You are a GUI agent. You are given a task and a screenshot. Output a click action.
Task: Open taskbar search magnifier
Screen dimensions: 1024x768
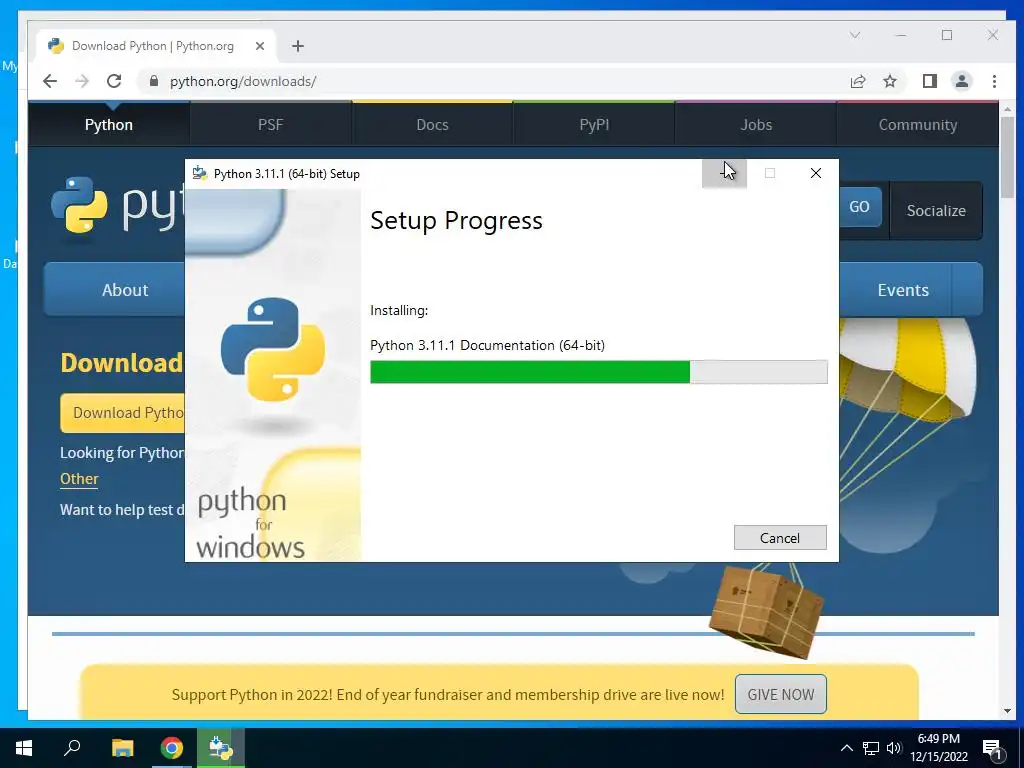(x=72, y=747)
